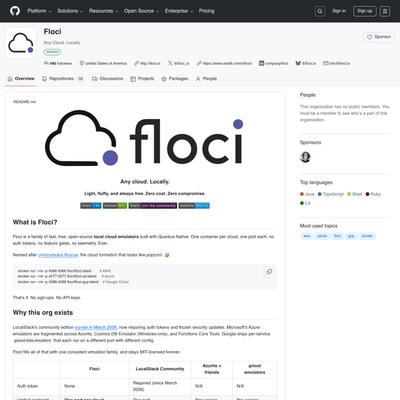Click the 'Why this org exists' heading

coord(43,313)
